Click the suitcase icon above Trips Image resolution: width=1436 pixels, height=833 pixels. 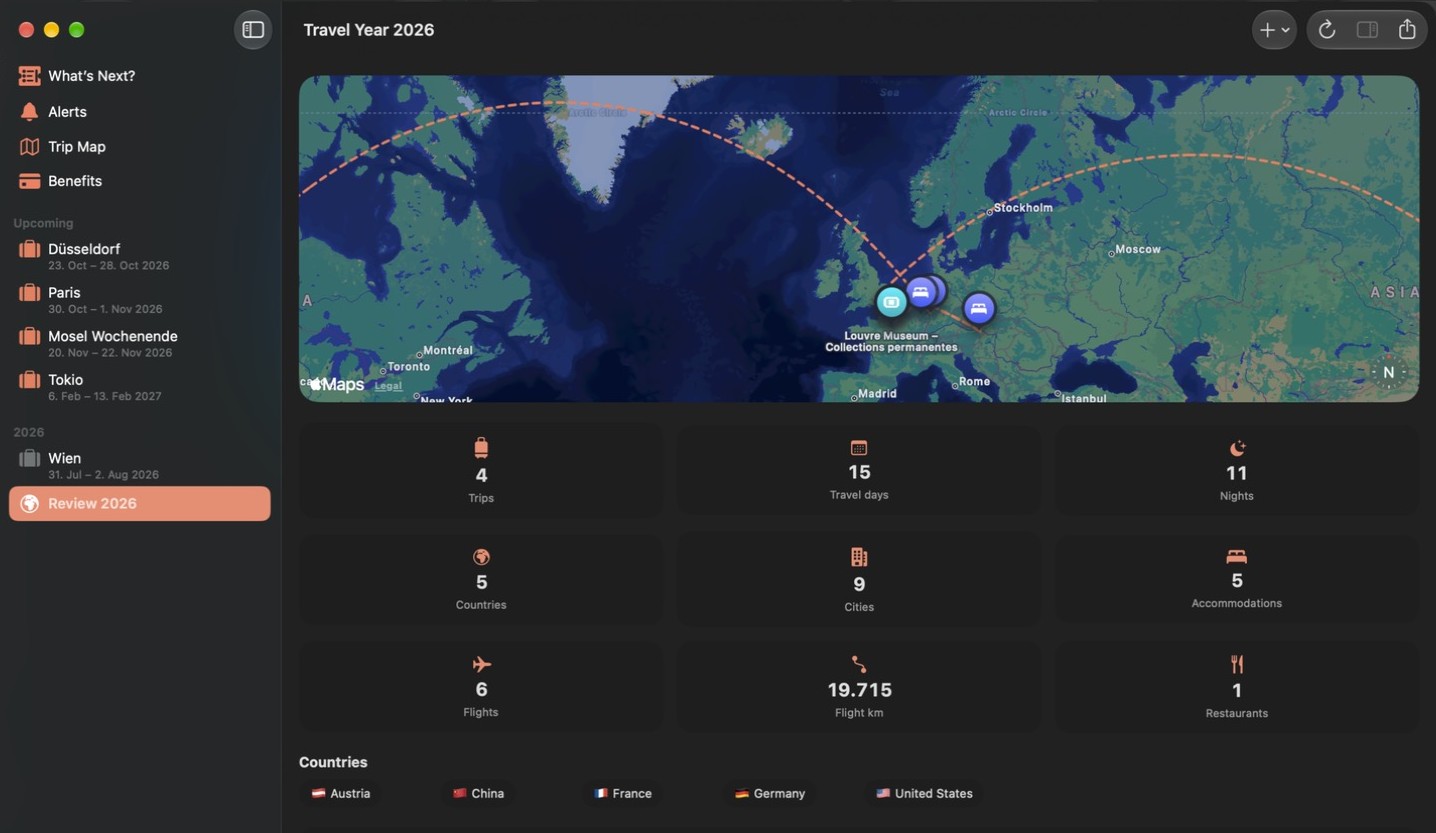[x=481, y=447]
